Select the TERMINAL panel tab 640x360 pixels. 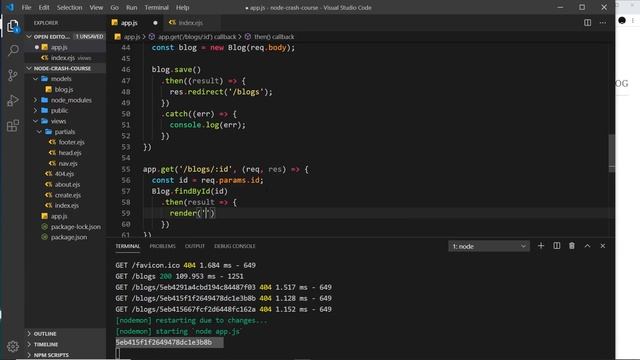pyautogui.click(x=127, y=246)
